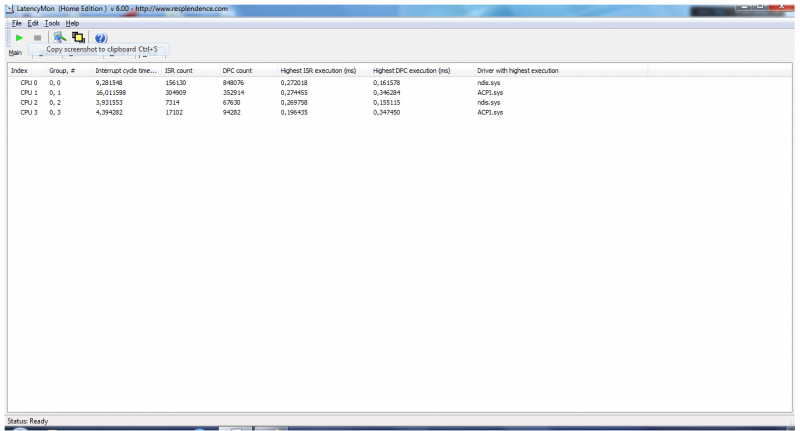Open the Tools menu

[x=52, y=23]
